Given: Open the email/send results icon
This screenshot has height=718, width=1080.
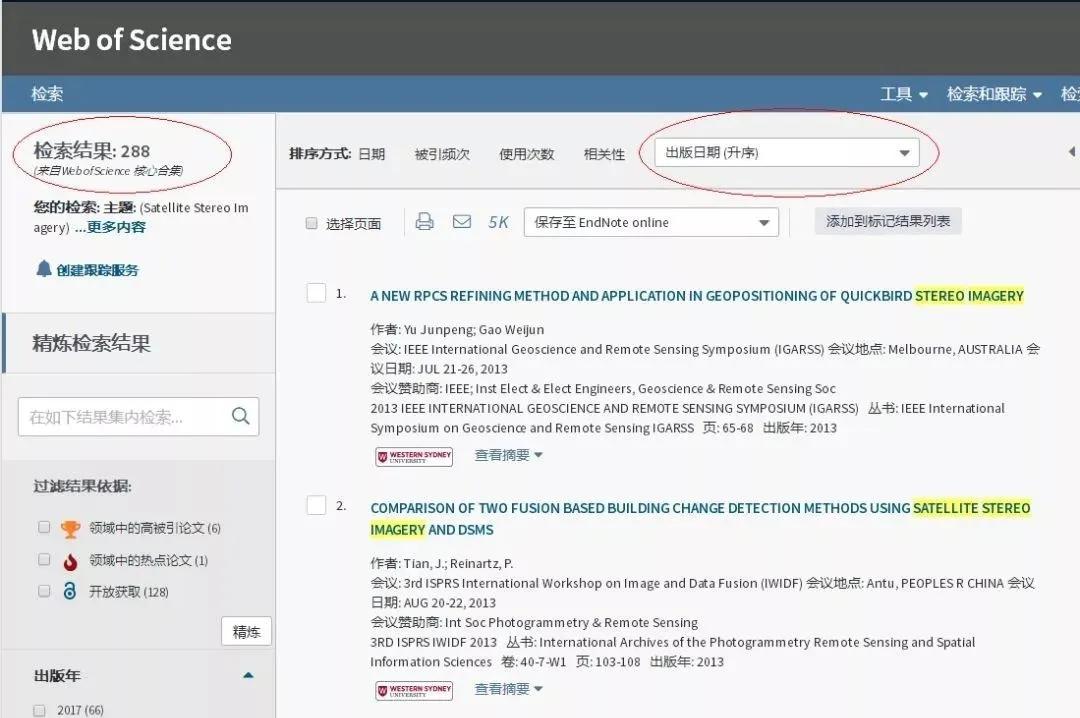Looking at the screenshot, I should point(461,222).
